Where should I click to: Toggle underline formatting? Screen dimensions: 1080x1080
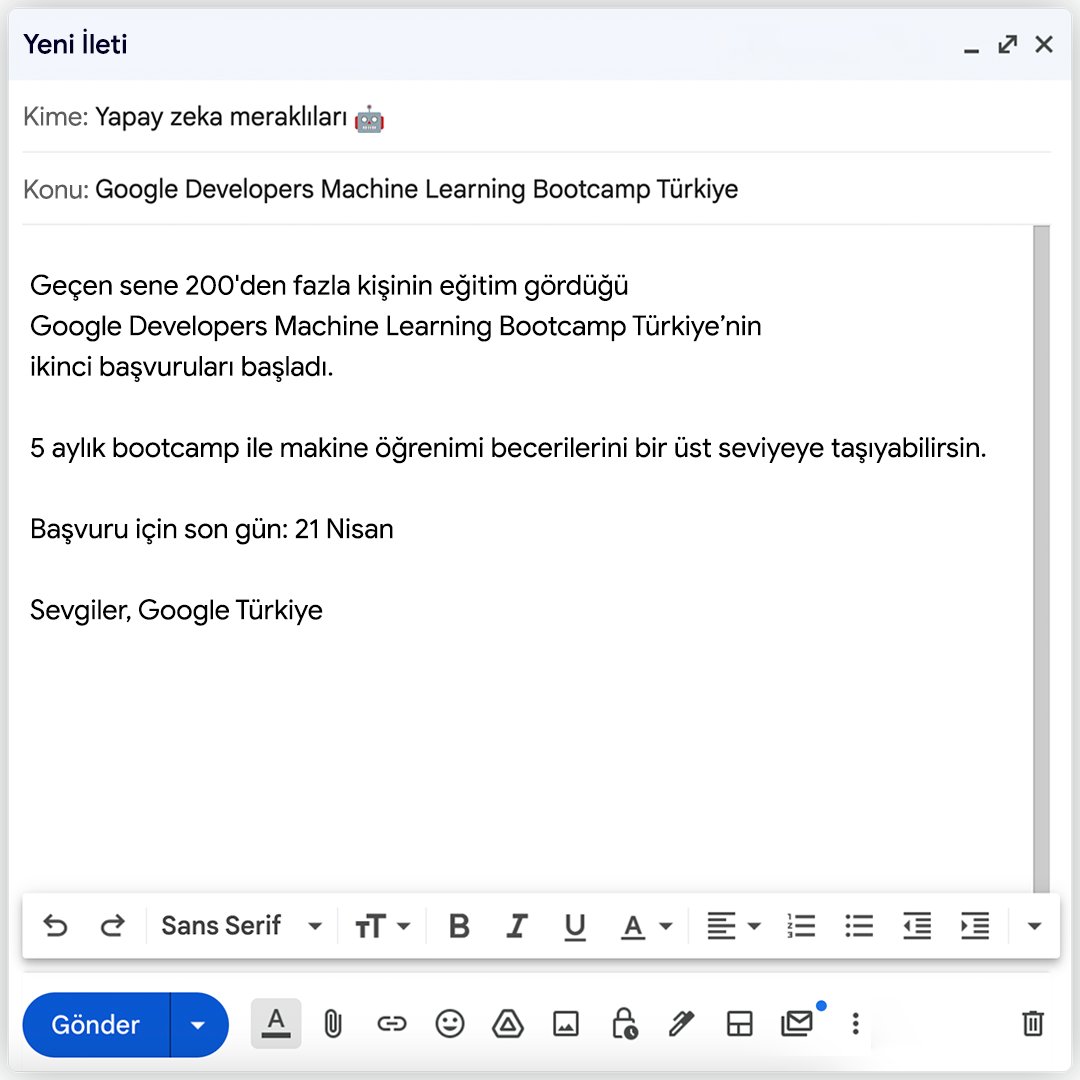click(x=574, y=926)
